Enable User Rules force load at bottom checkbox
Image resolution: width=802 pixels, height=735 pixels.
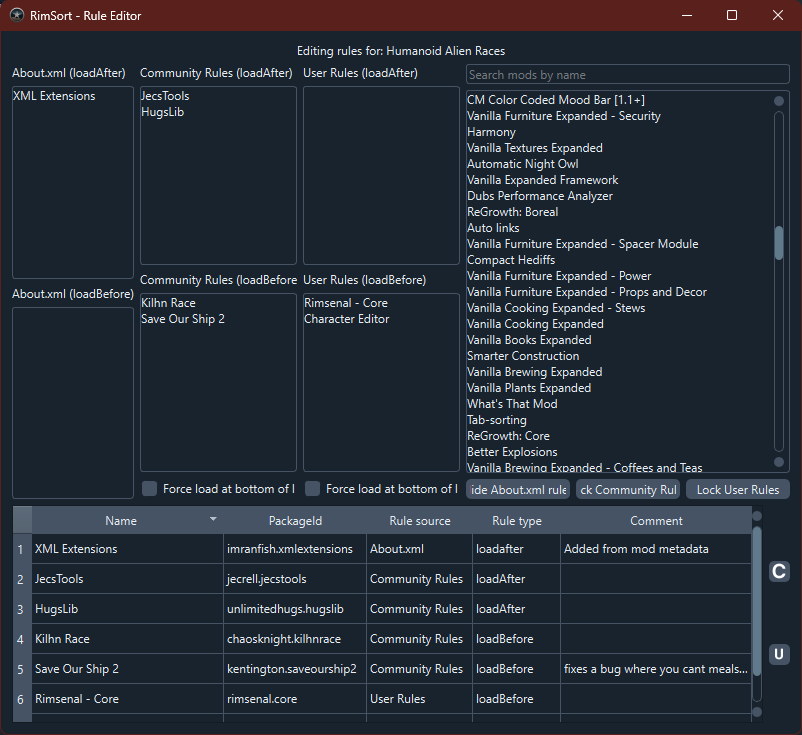click(313, 488)
